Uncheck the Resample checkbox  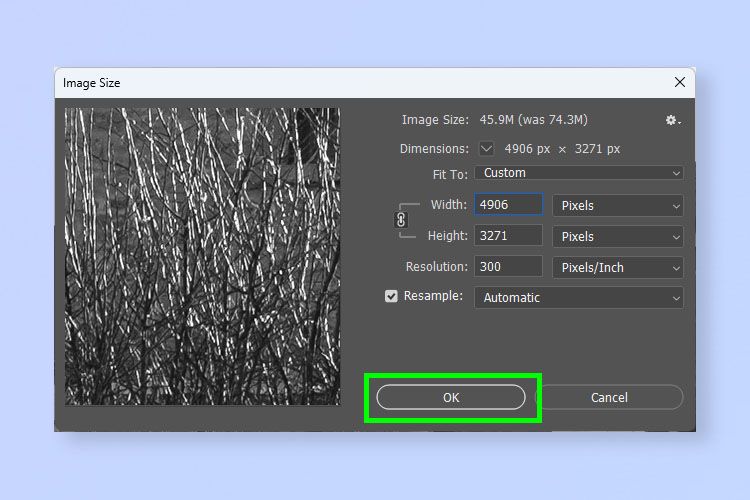(391, 296)
